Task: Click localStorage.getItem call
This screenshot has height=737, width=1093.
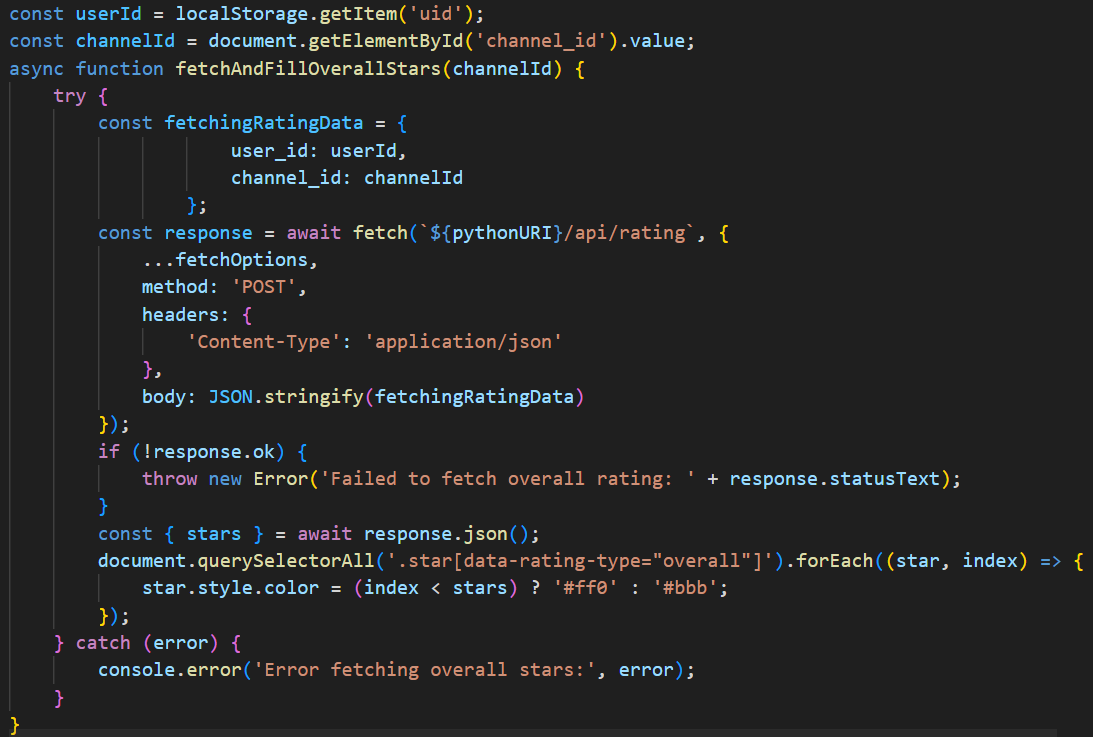Action: [286, 13]
